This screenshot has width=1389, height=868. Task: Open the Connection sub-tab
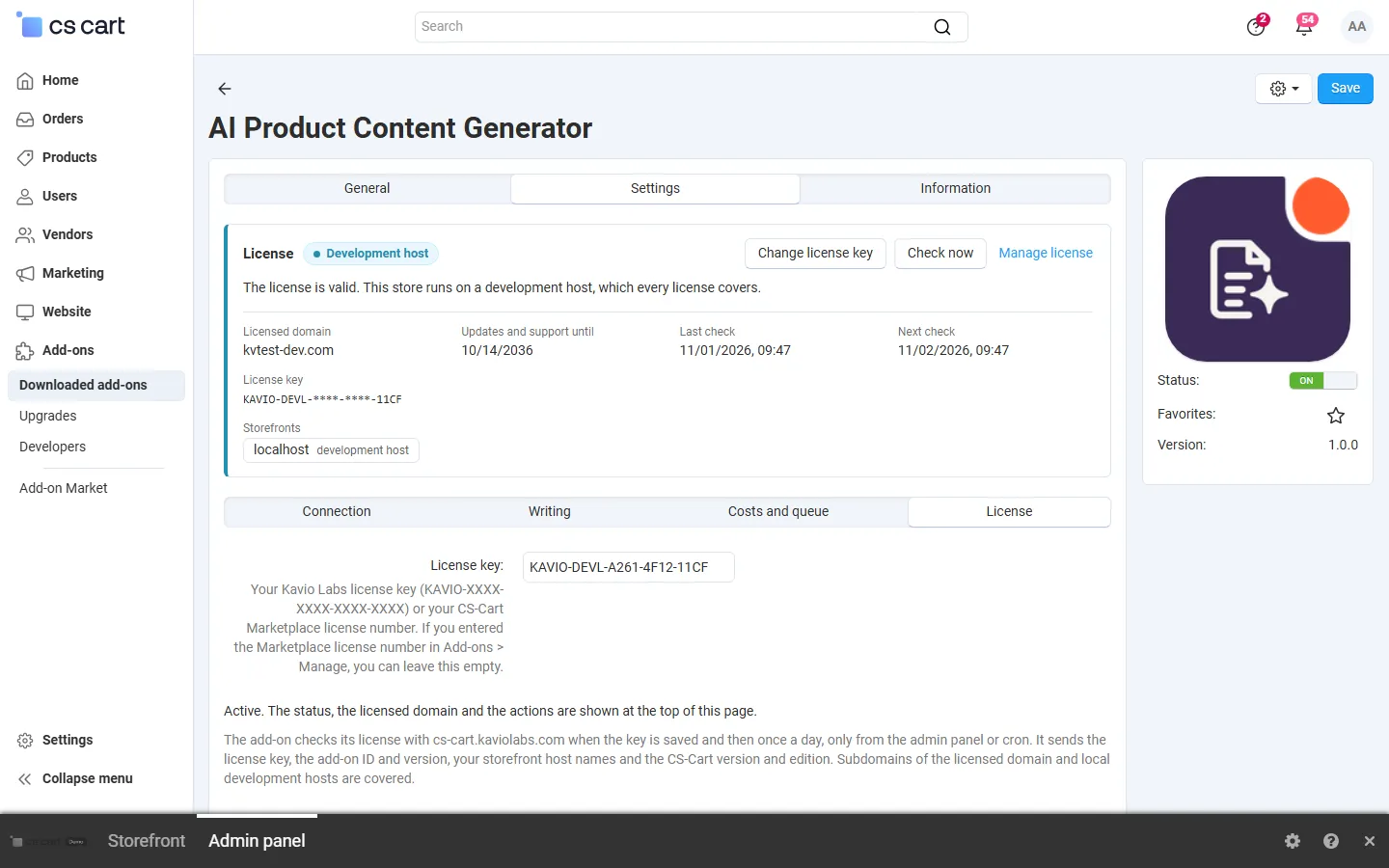pyautogui.click(x=337, y=512)
